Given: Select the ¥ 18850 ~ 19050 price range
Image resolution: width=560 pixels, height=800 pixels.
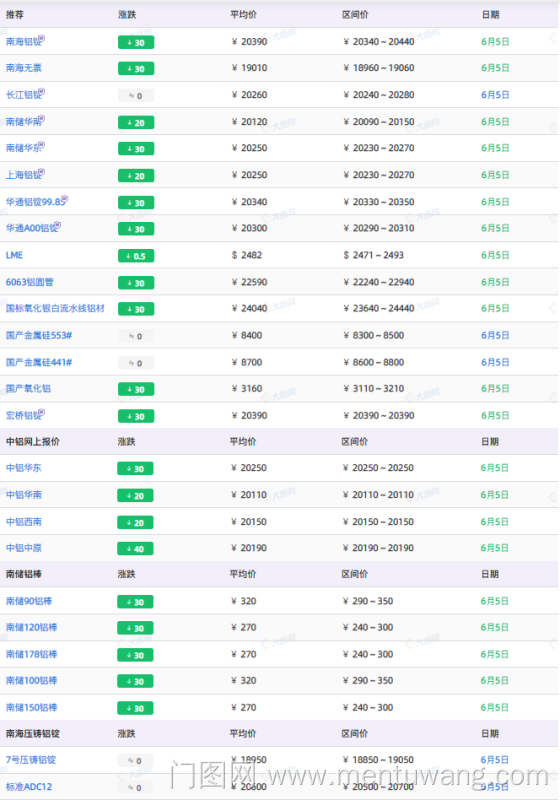Looking at the screenshot, I should [x=378, y=760].
